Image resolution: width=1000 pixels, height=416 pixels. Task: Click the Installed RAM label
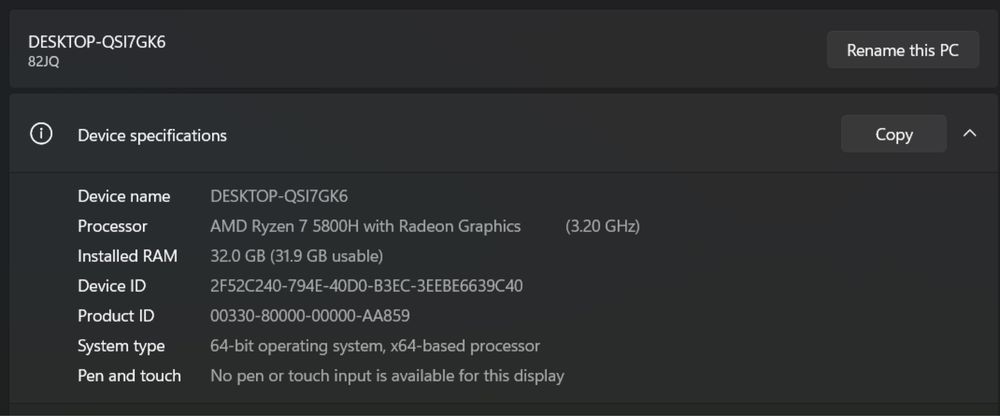coord(127,256)
